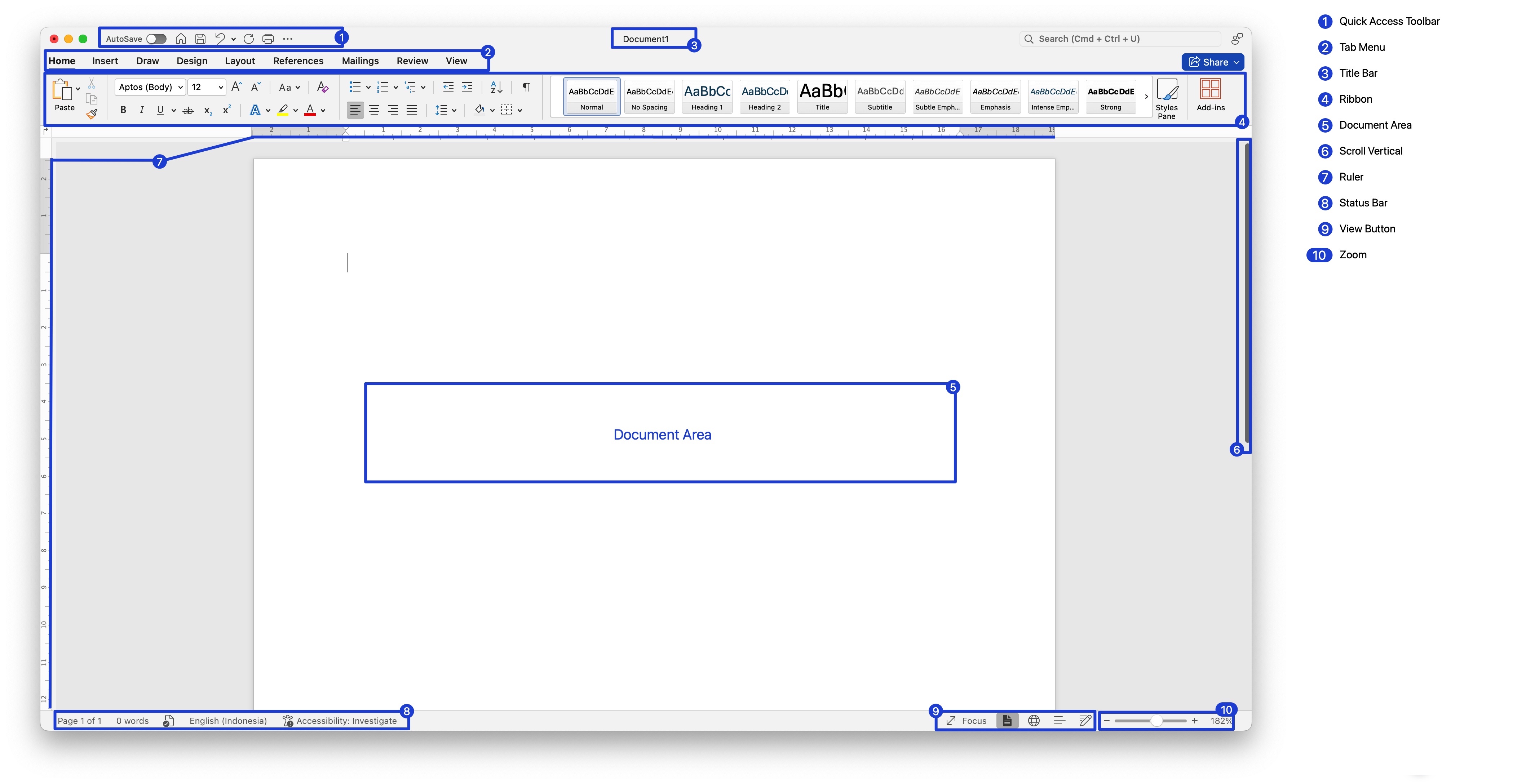This screenshot has width=1535, height=784.
Task: Click the Sort A to Z icon
Action: click(x=496, y=87)
